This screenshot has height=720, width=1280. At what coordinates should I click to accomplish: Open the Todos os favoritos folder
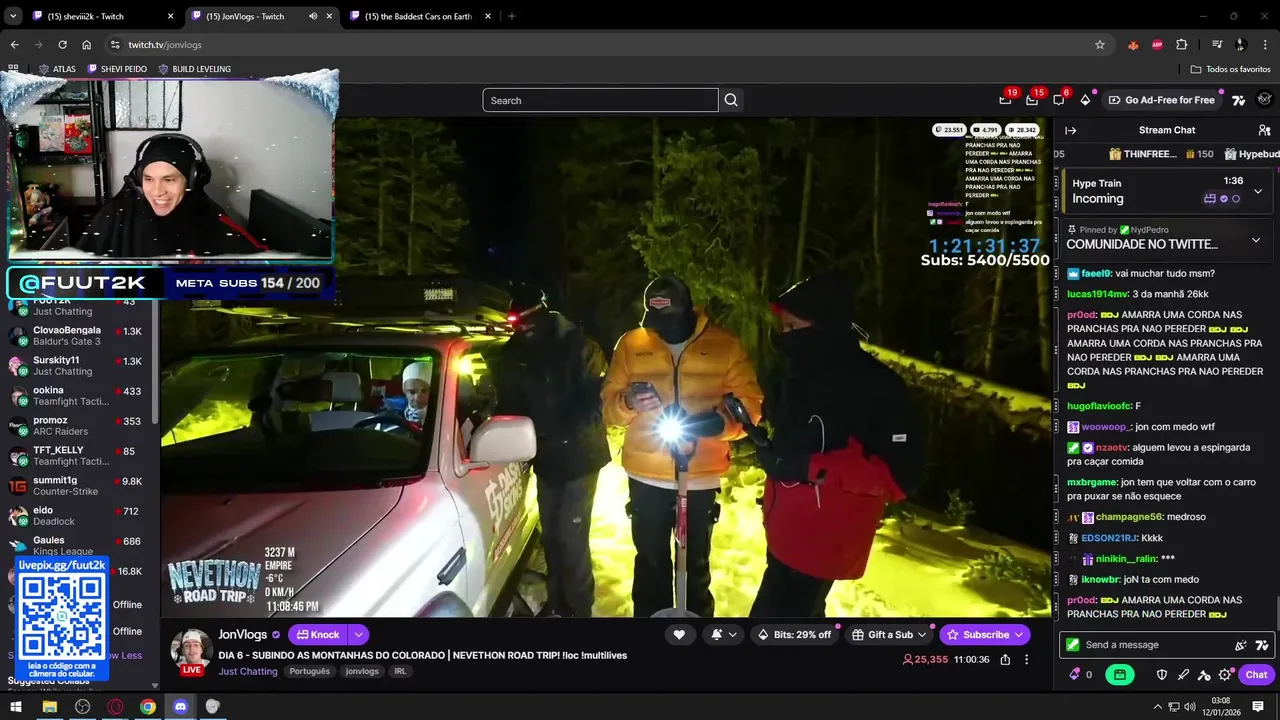tap(1231, 69)
